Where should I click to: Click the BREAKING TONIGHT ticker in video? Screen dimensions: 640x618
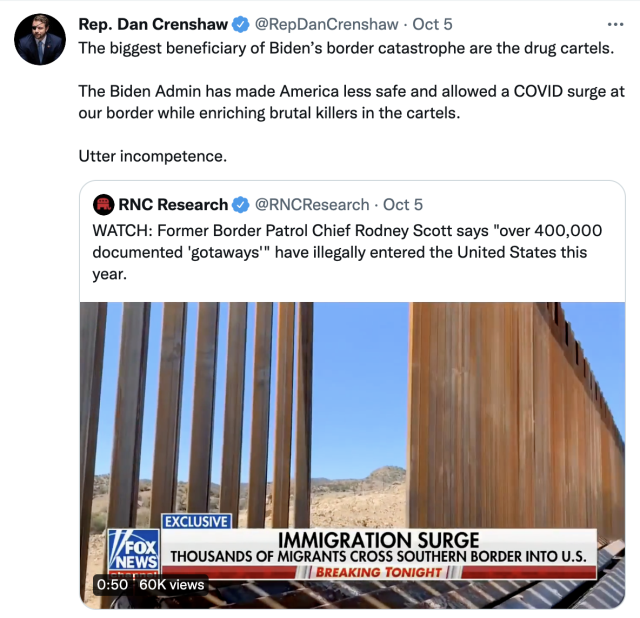click(x=379, y=572)
